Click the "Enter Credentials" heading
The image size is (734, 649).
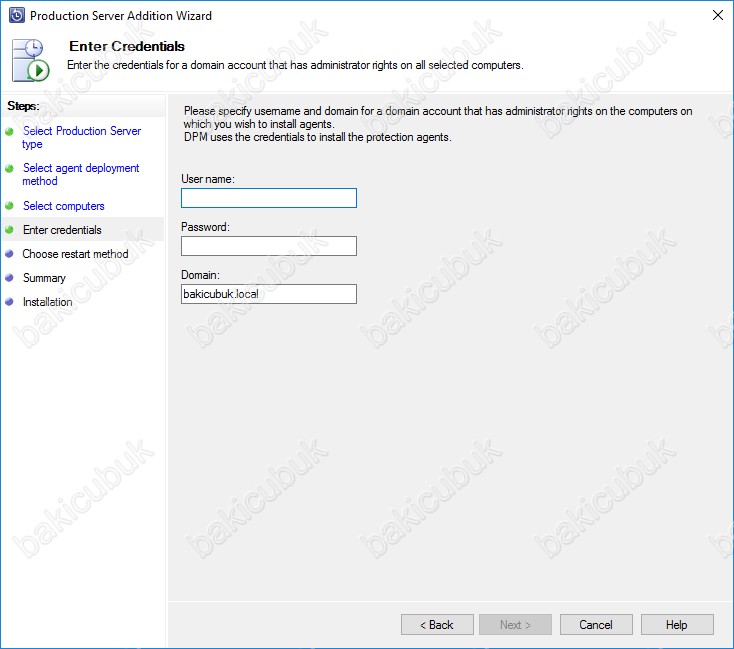127,46
